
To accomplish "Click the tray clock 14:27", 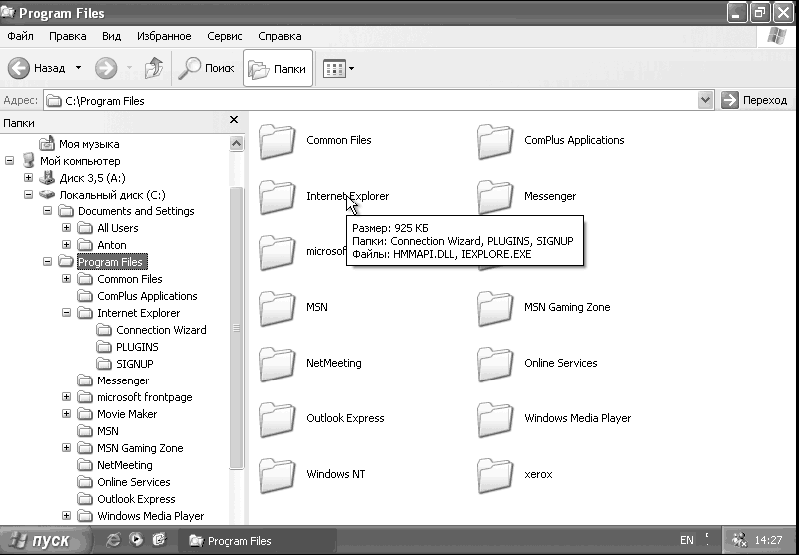I will (x=768, y=540).
